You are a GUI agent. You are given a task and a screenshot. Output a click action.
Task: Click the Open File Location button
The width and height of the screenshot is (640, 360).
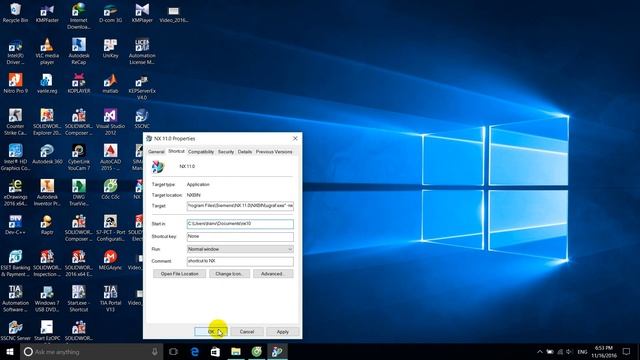point(180,274)
